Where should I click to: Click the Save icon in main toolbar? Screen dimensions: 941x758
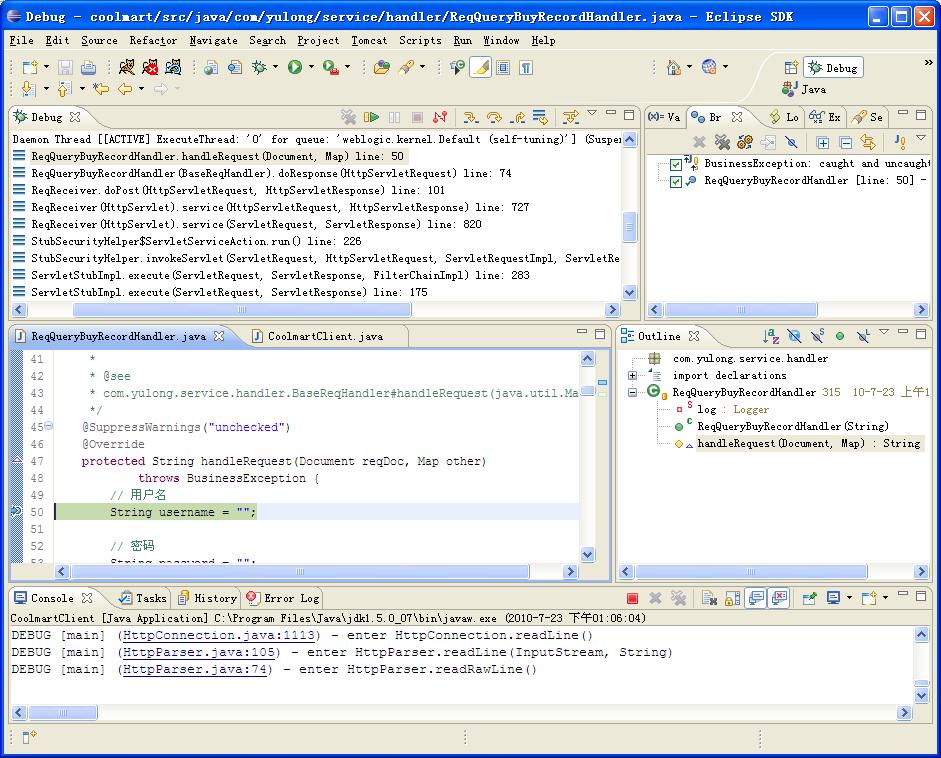coord(65,67)
